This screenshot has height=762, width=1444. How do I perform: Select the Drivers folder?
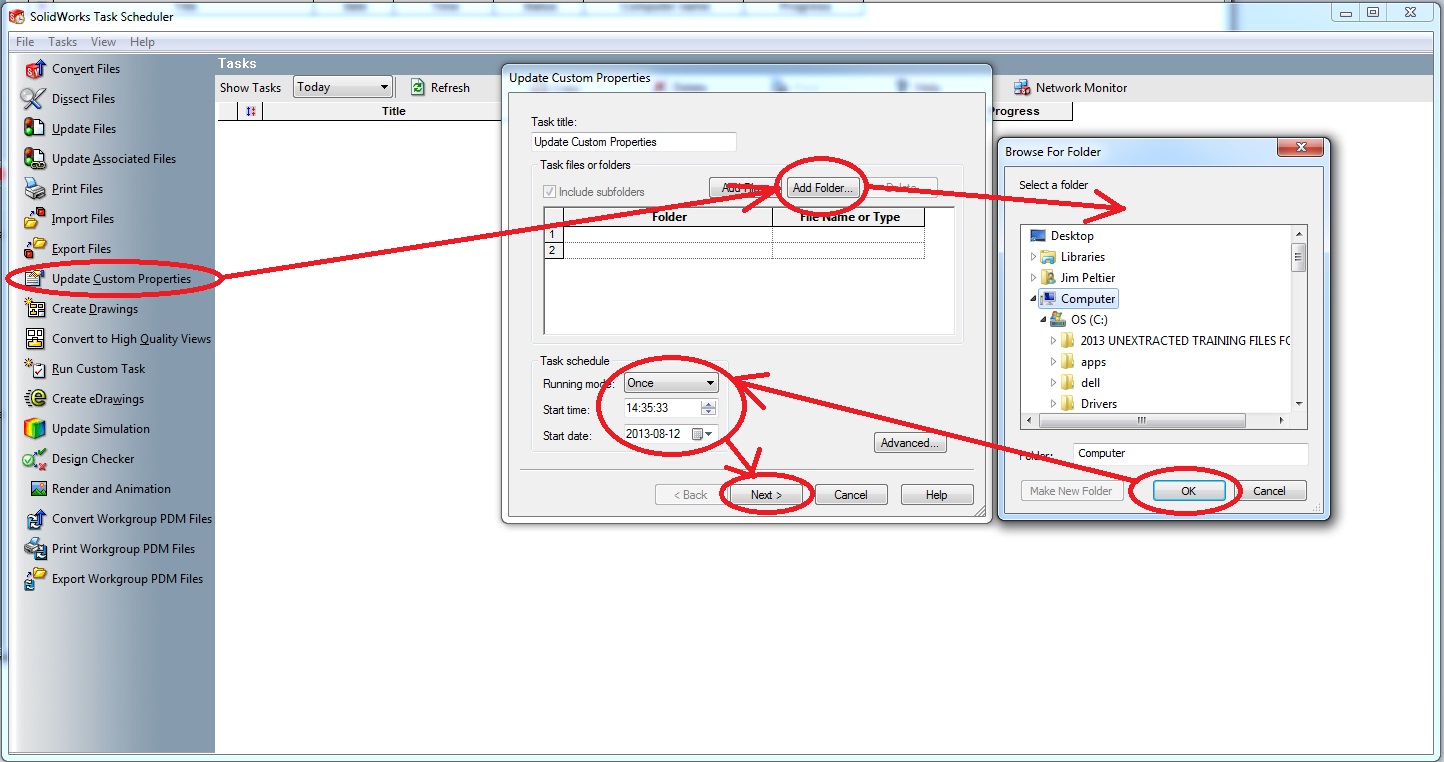point(1099,404)
